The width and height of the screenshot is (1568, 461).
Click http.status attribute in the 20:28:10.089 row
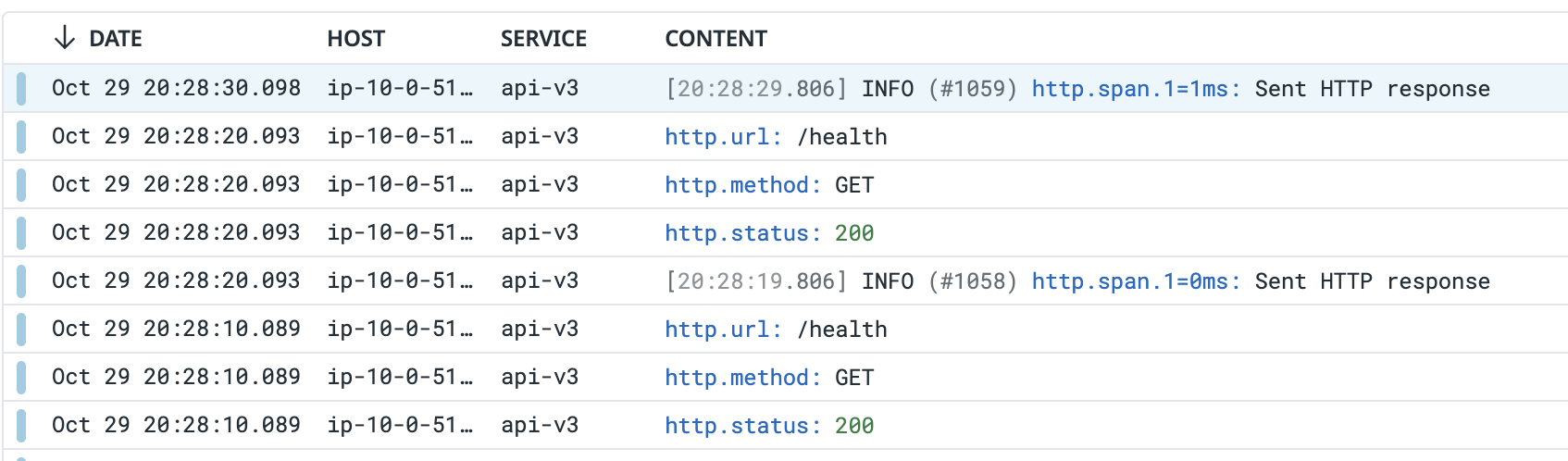742,426
